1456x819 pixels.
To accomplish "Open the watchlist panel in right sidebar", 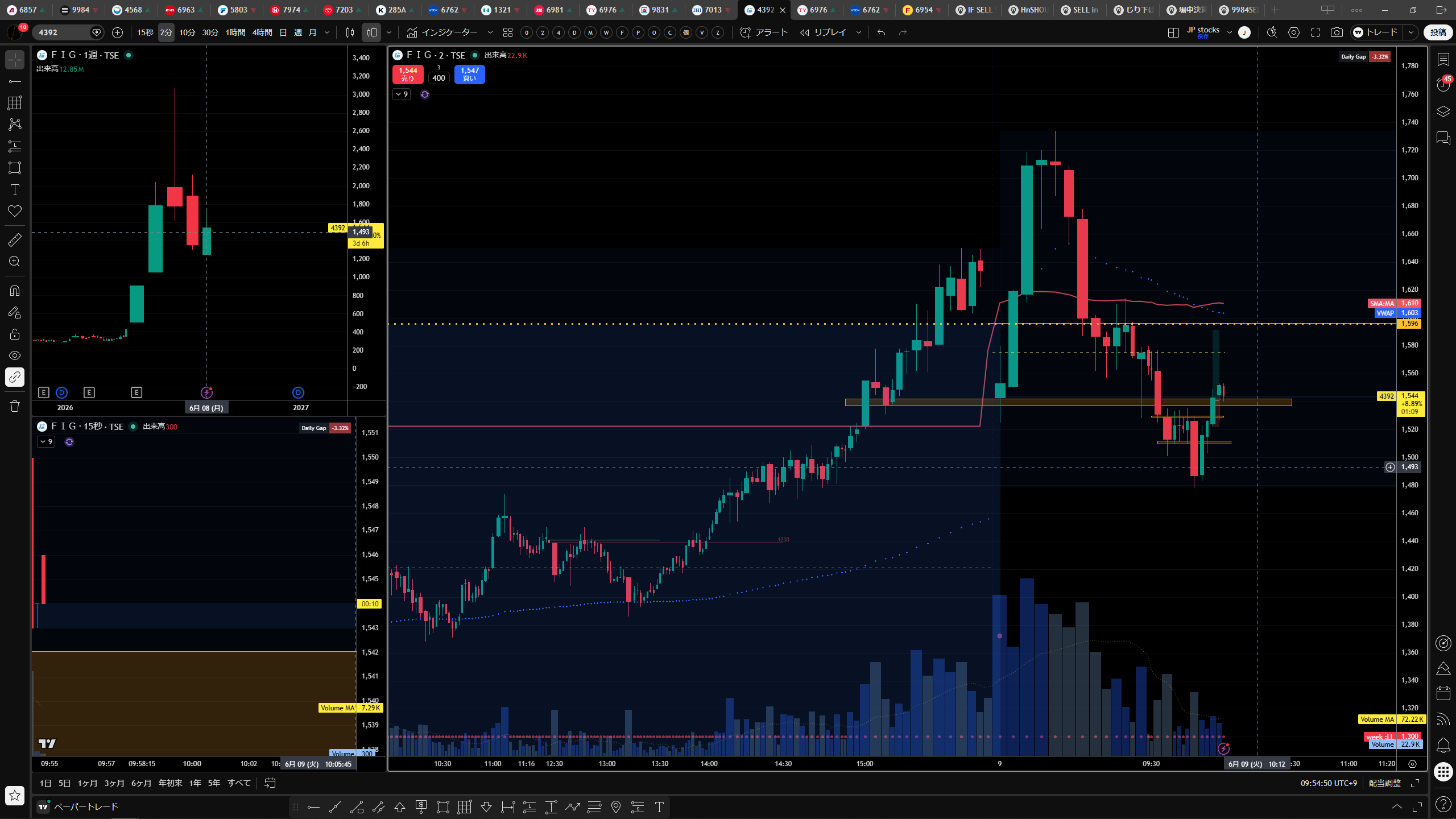I will (1443, 60).
